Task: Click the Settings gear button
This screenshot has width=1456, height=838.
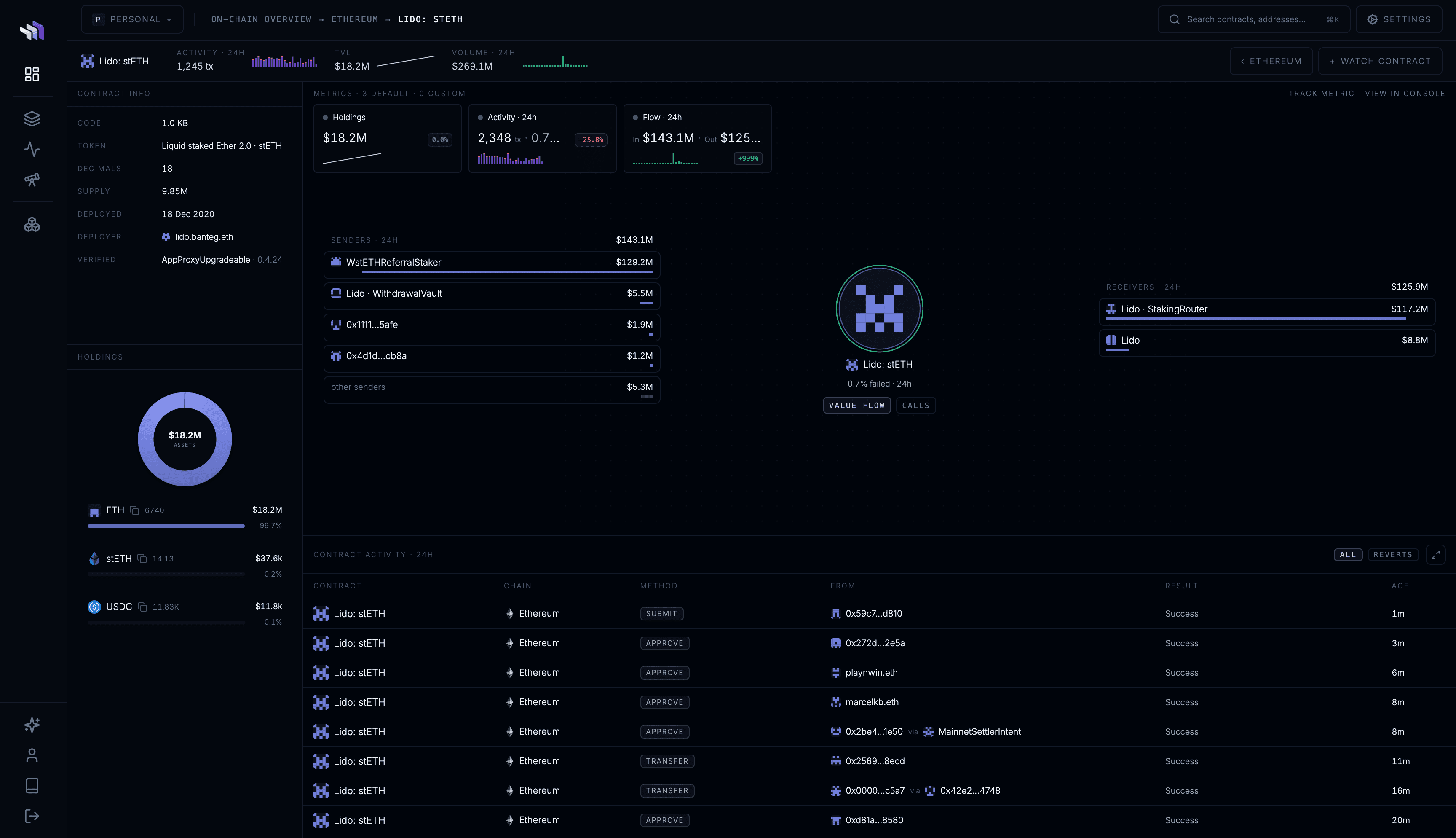Action: (1399, 19)
